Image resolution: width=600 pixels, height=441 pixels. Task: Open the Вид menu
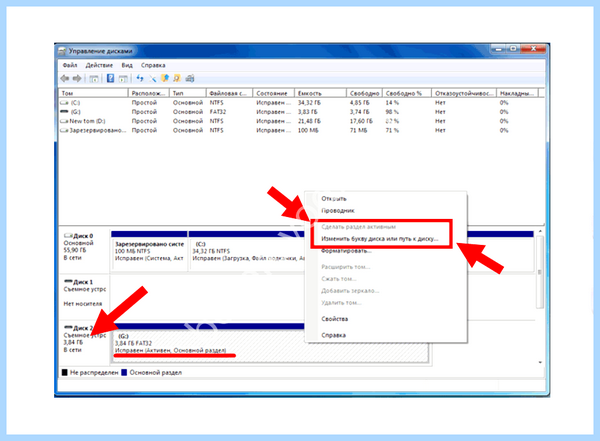tap(127, 65)
